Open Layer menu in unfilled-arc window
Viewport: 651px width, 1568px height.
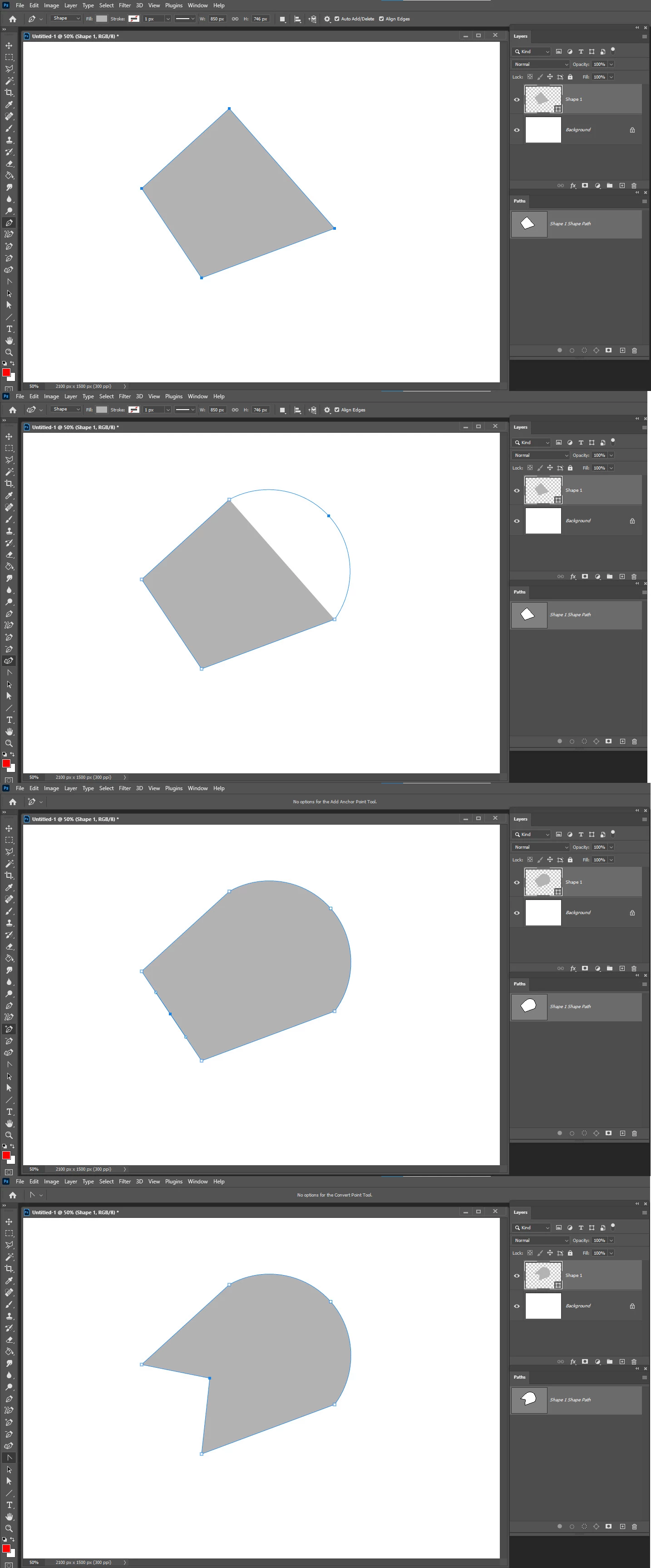(70, 396)
